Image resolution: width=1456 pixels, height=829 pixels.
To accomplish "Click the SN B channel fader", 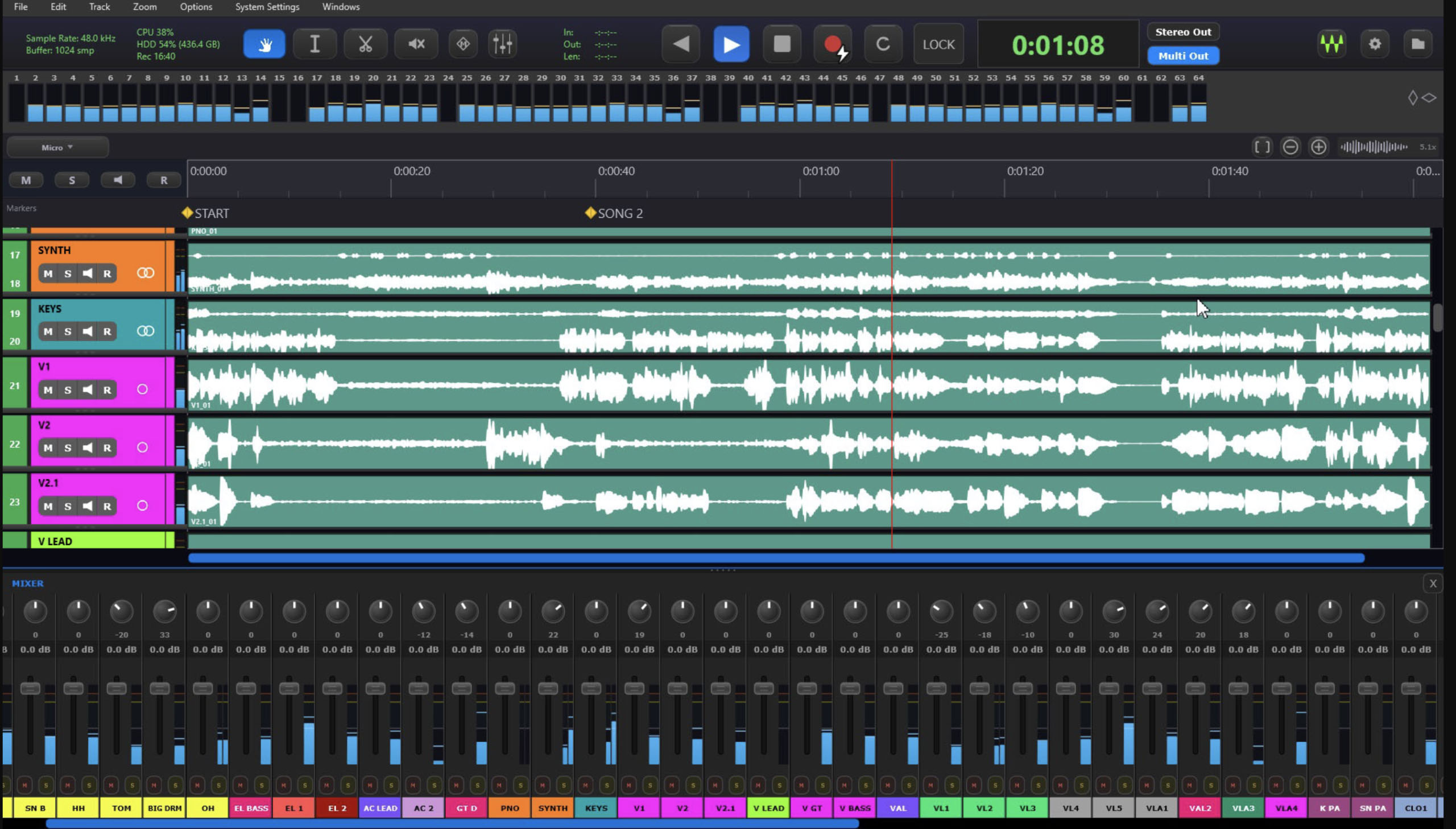I will pyautogui.click(x=30, y=689).
